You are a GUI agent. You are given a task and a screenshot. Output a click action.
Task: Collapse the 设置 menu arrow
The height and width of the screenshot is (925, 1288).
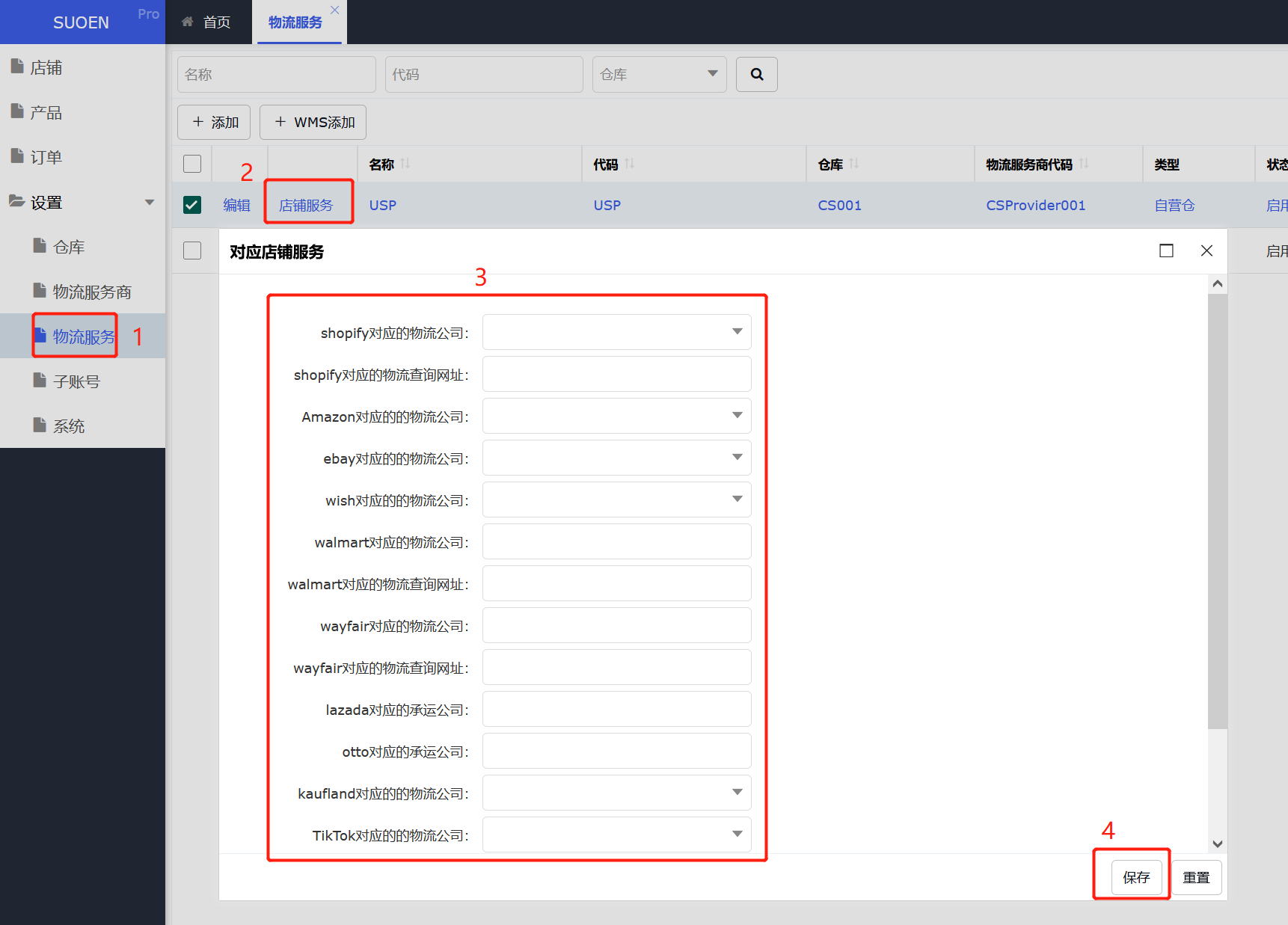coord(150,203)
